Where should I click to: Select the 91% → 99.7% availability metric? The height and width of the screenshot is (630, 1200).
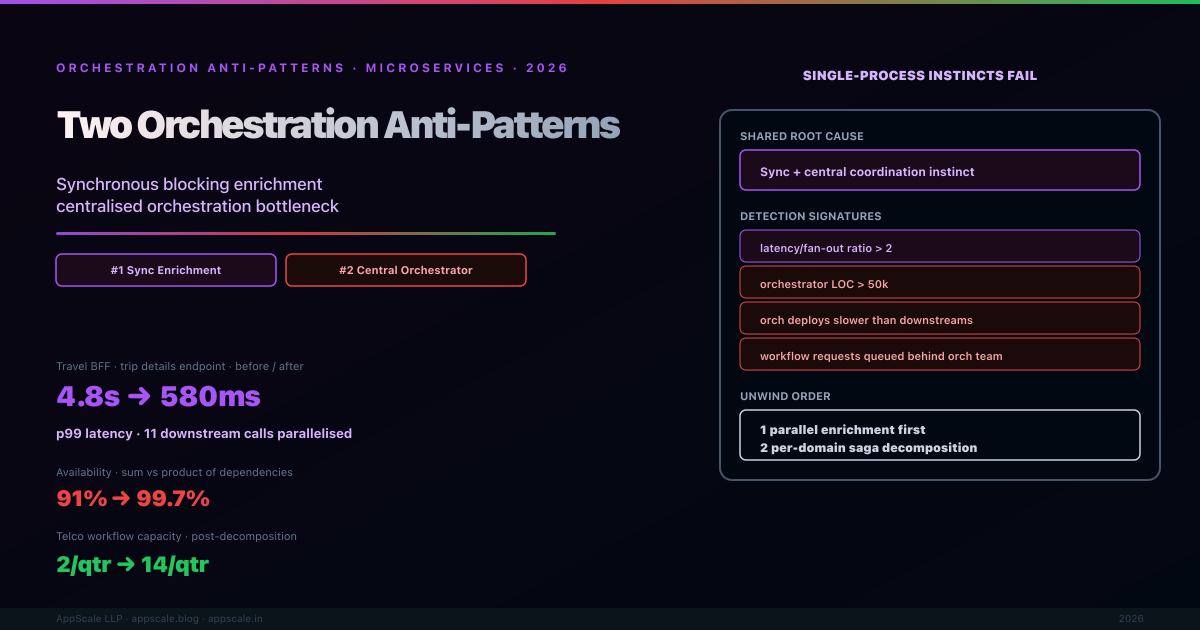click(133, 498)
